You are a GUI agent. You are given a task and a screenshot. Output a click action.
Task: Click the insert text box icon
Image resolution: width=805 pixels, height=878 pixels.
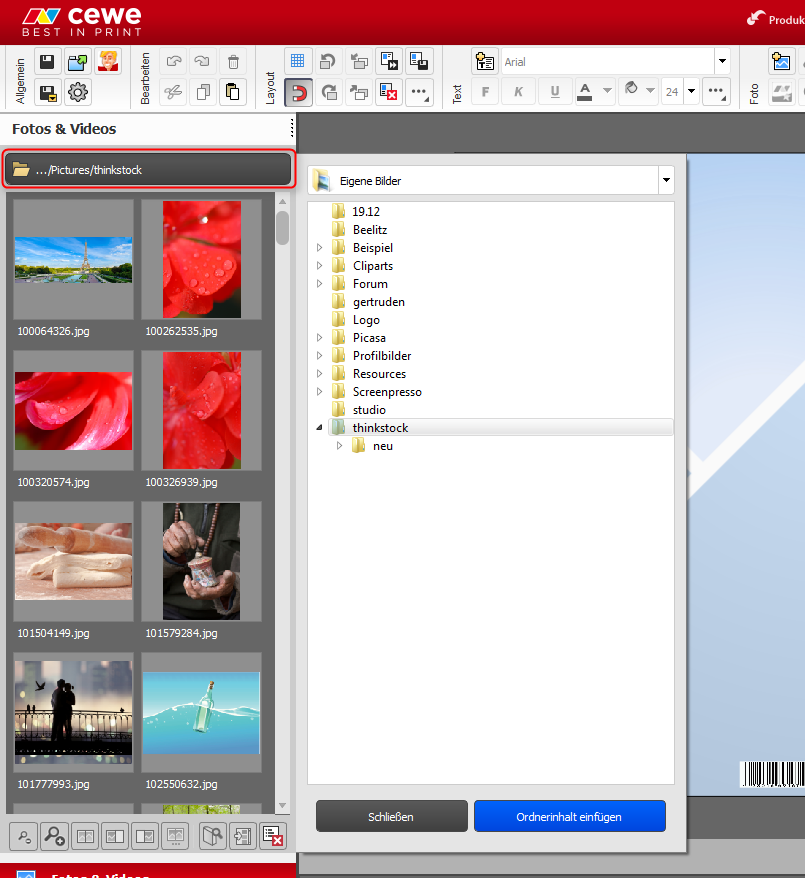click(485, 62)
